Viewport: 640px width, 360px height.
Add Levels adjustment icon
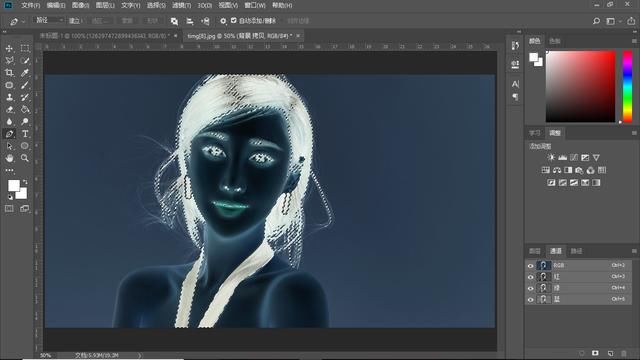(x=562, y=158)
